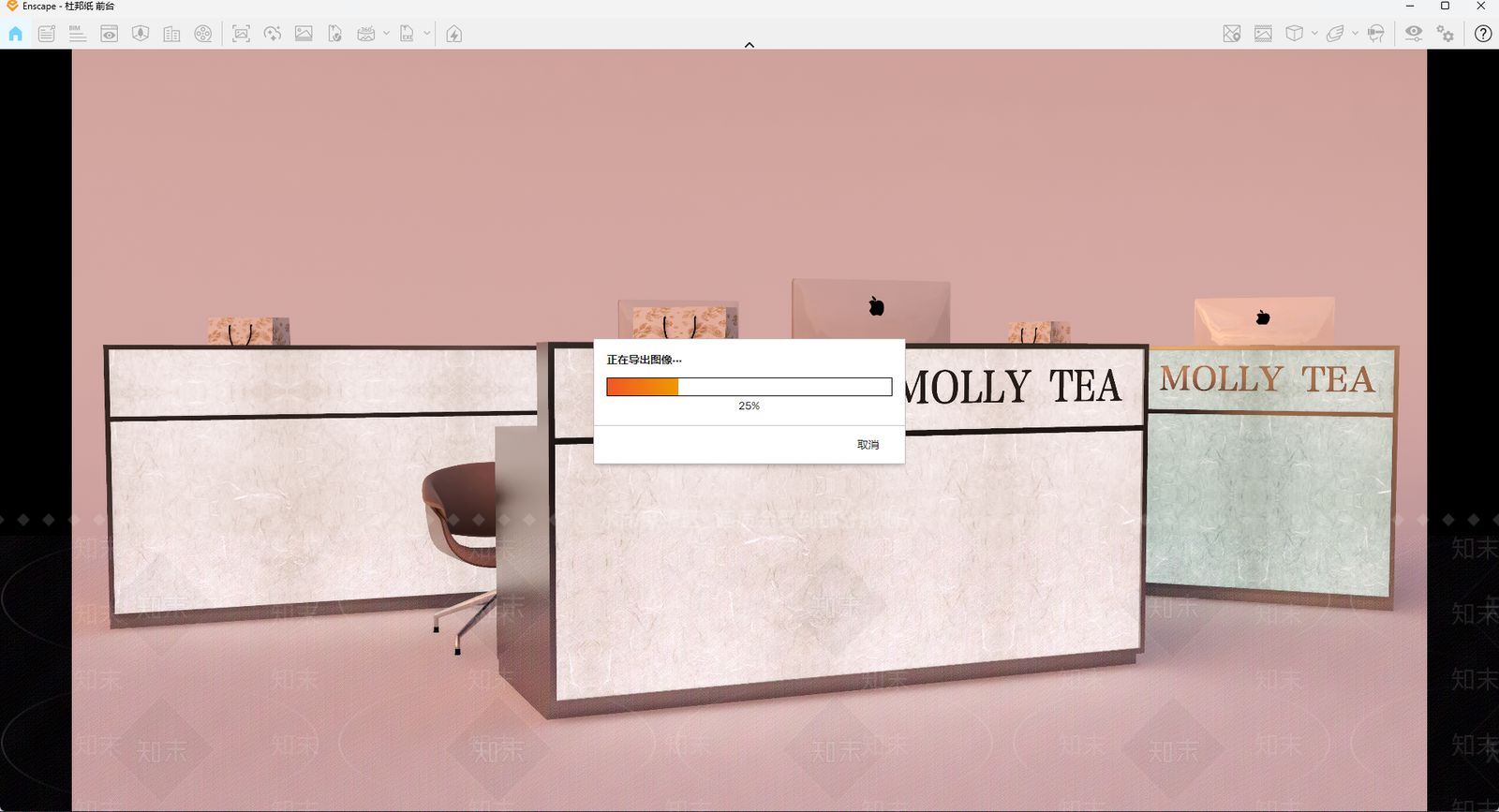1499x812 pixels.
Task: Click the image render export icon
Action: point(304,34)
